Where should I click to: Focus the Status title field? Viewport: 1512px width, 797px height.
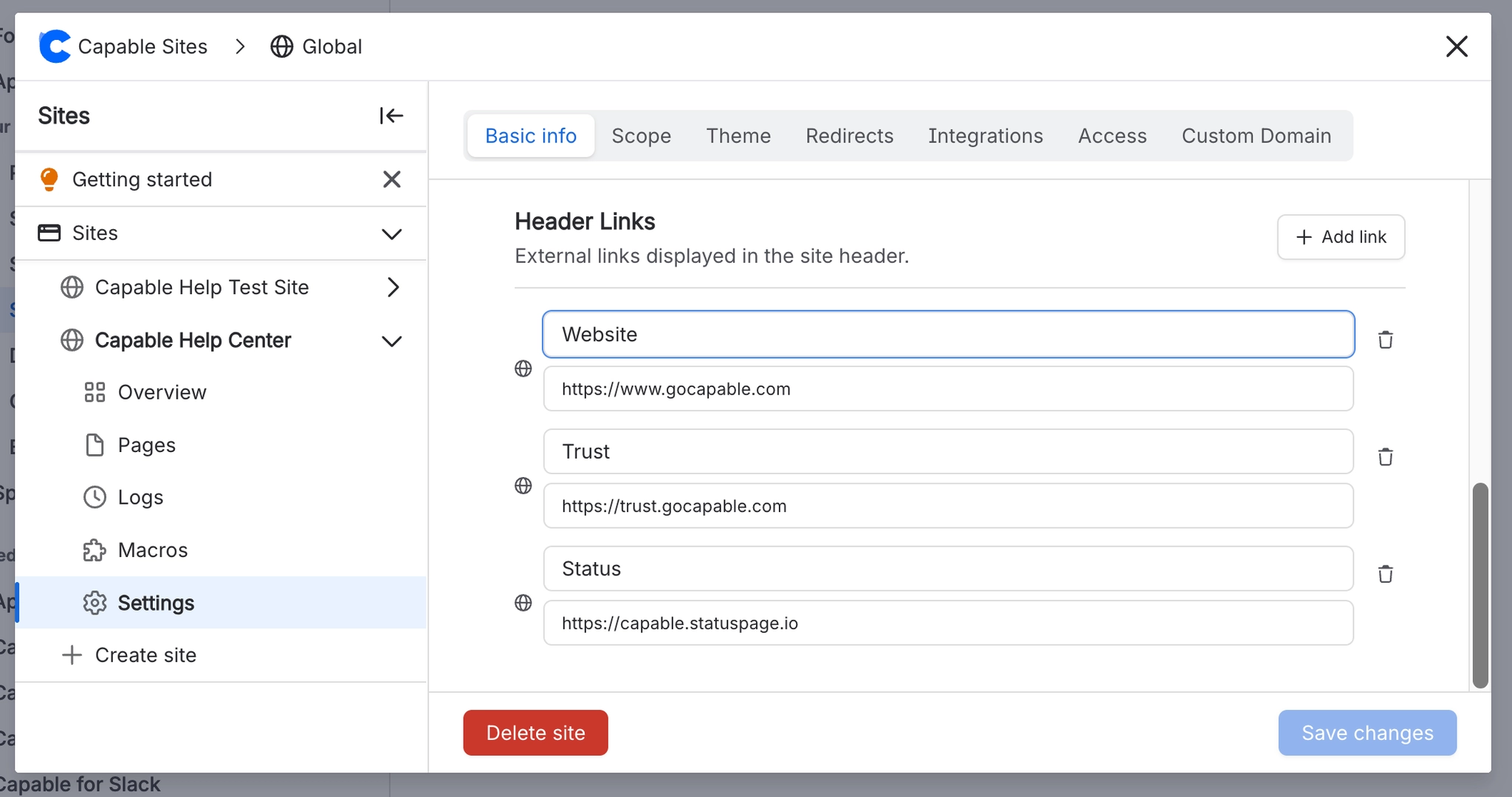[948, 569]
